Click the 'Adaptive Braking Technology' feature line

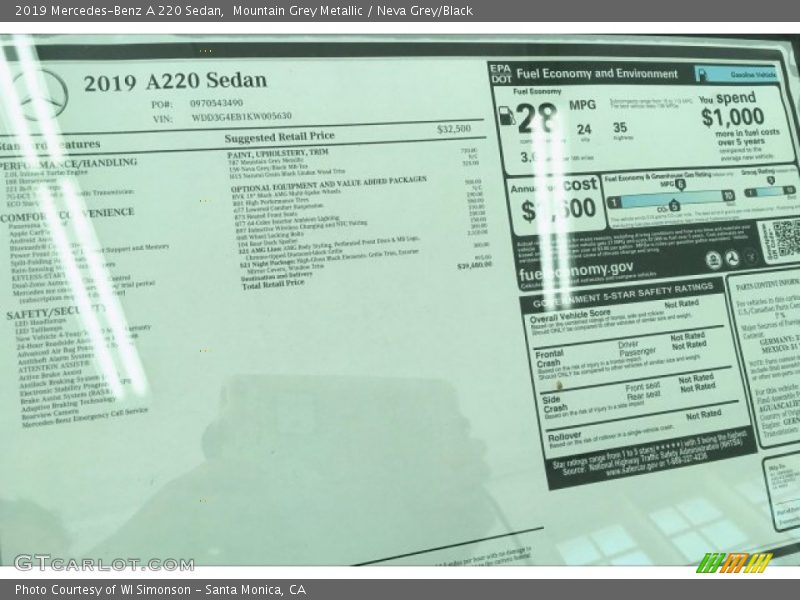[68, 405]
